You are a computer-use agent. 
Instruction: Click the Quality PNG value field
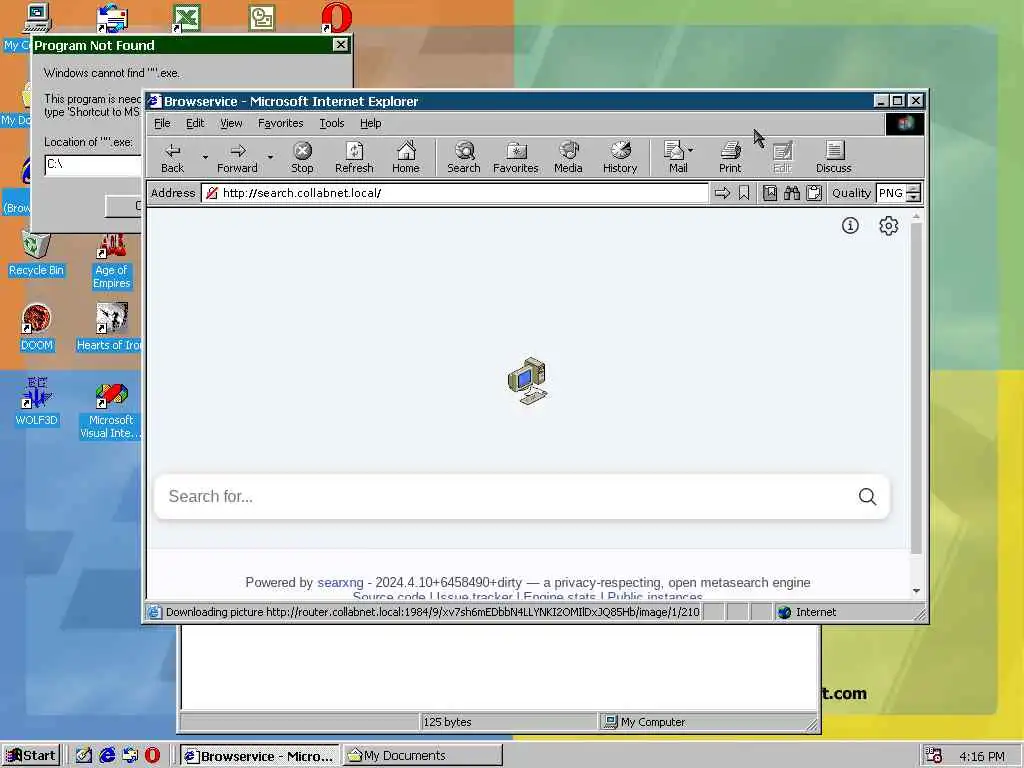891,193
